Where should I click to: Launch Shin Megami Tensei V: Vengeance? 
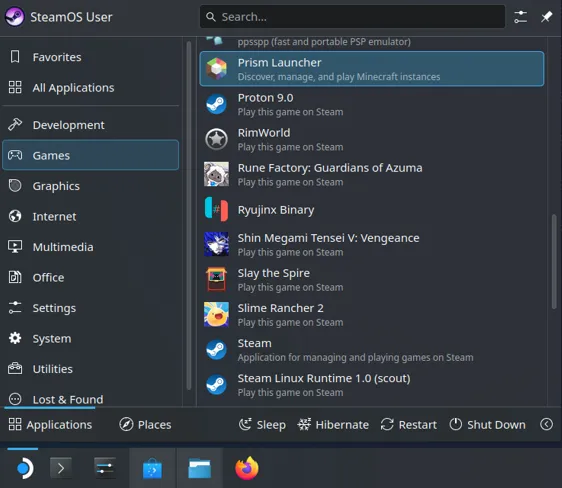[x=328, y=238]
